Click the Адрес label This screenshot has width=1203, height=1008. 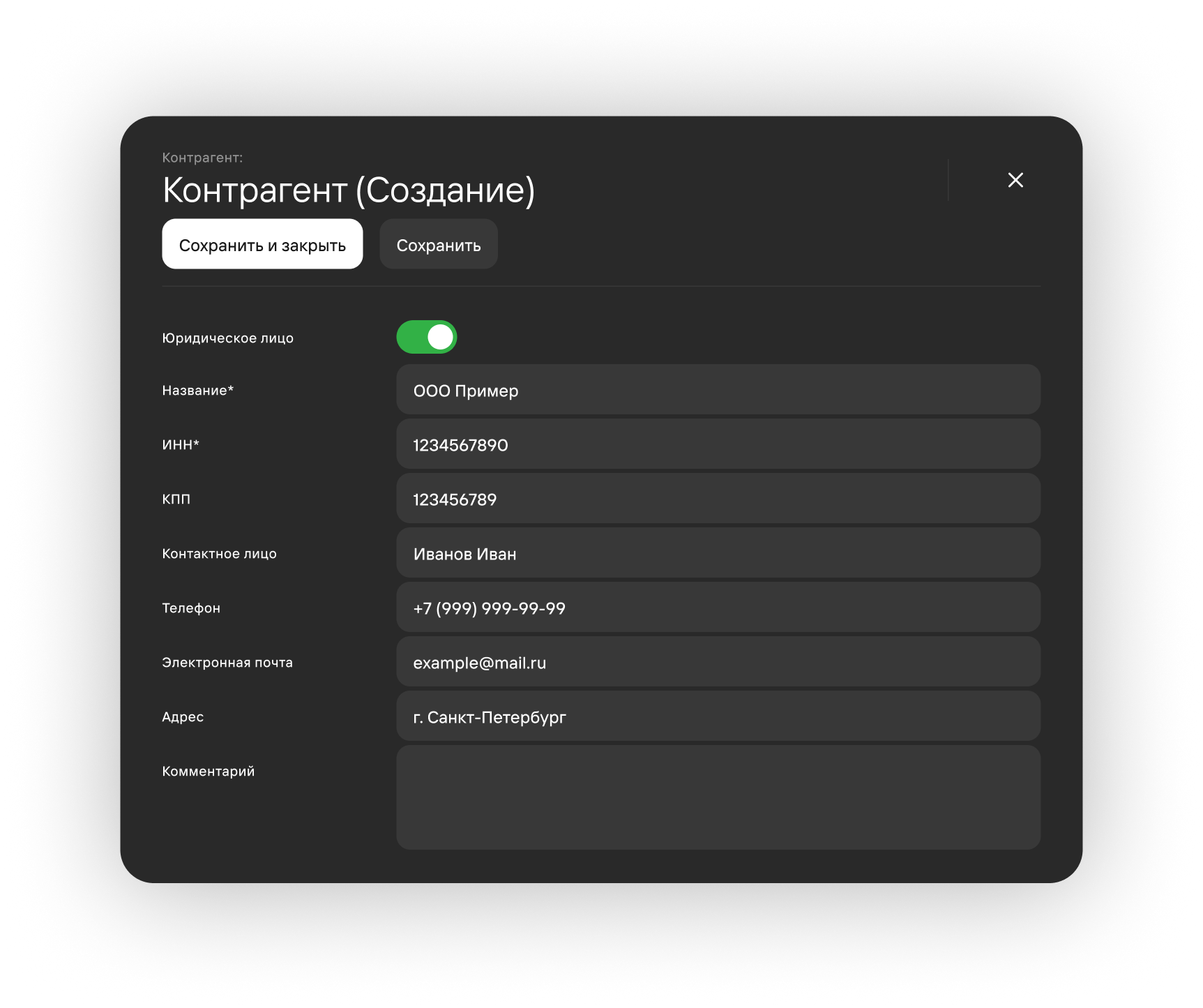(x=183, y=717)
